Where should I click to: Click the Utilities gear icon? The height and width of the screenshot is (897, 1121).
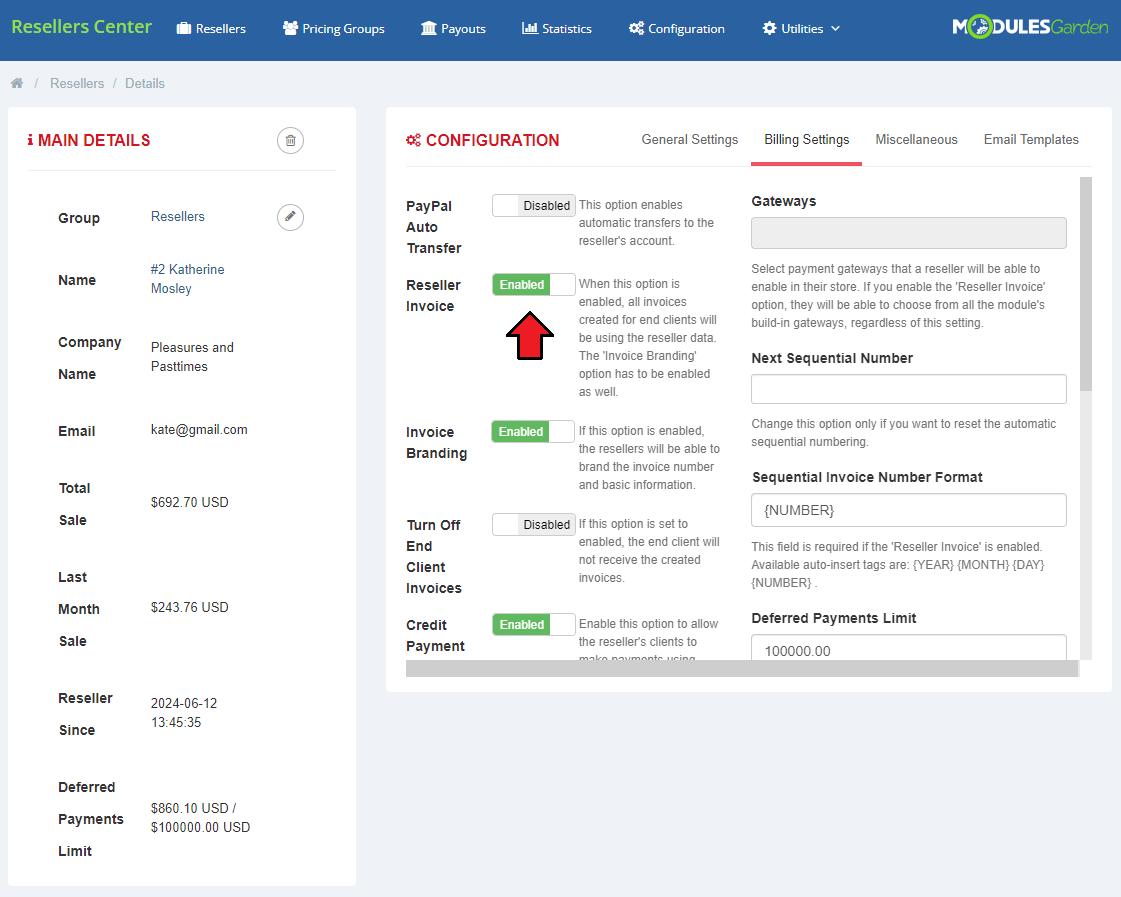pyautogui.click(x=769, y=29)
